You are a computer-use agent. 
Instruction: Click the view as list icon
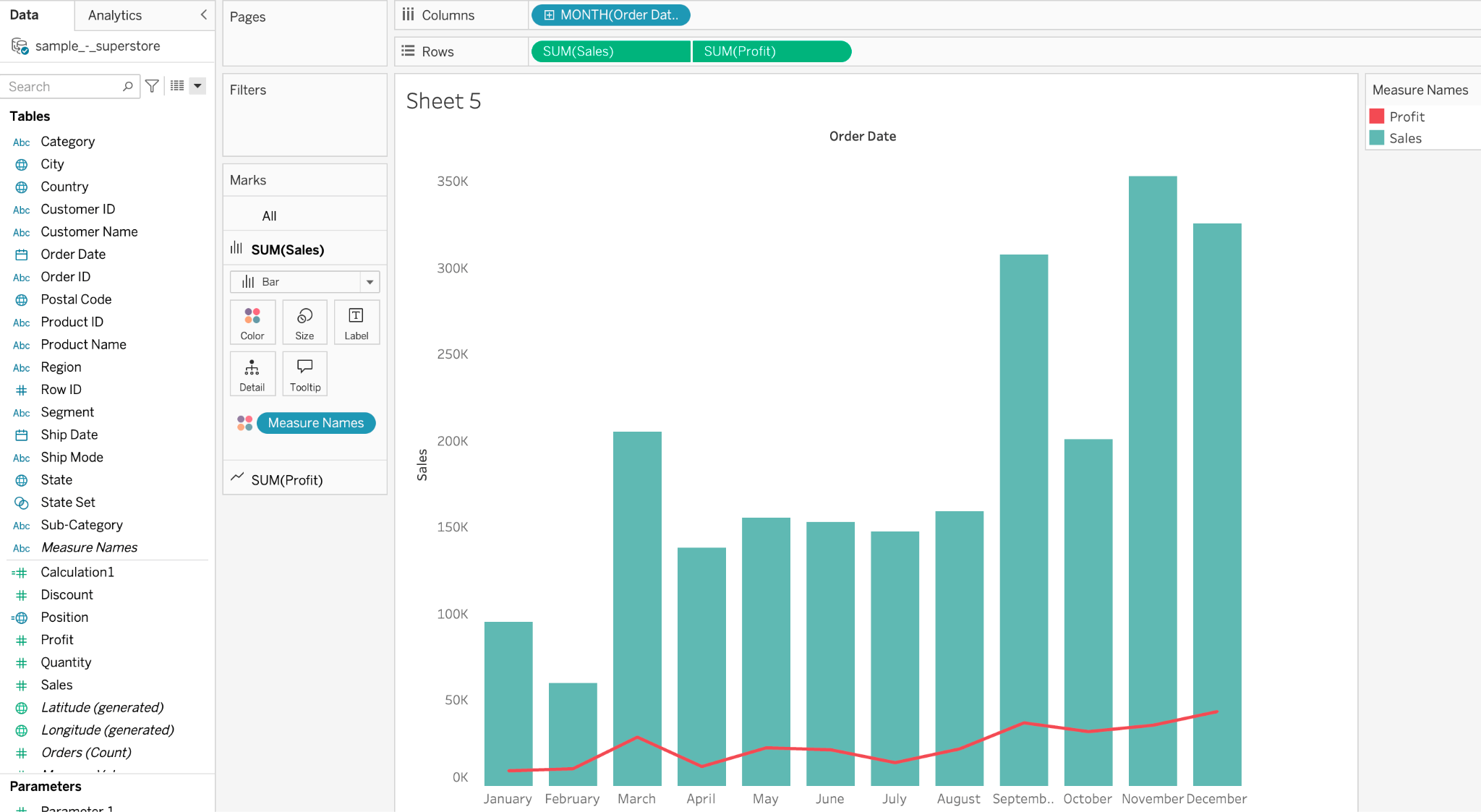[177, 86]
